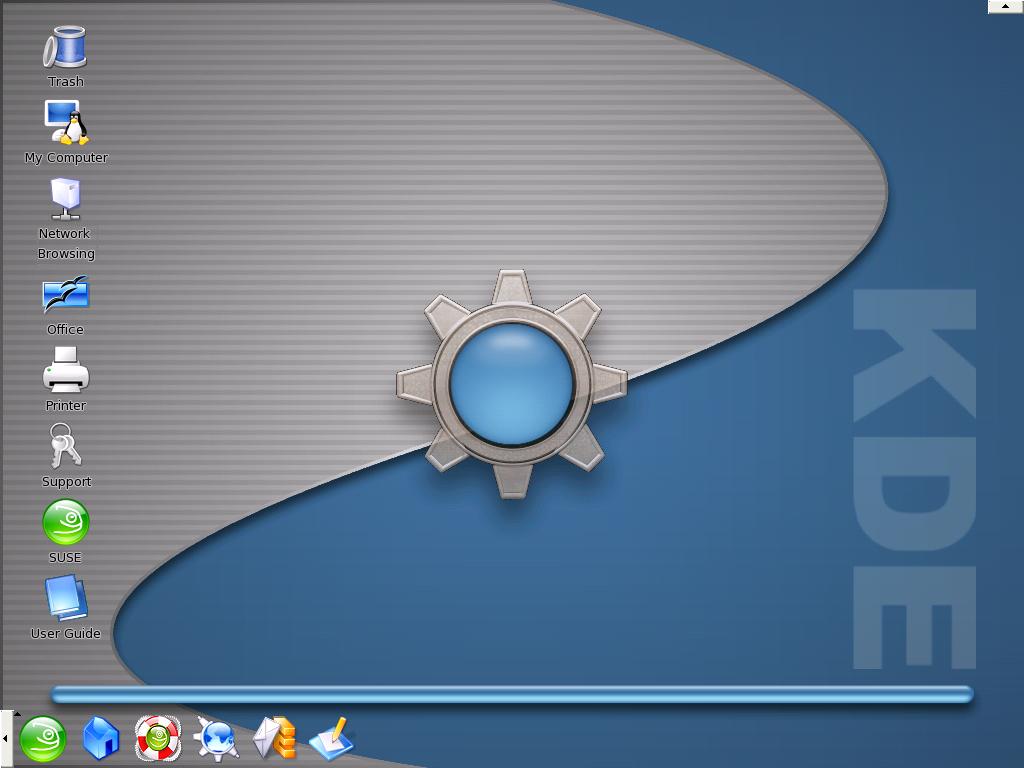Image resolution: width=1024 pixels, height=768 pixels.
Task: Launch the Konqueror globe browser icon
Action: (216, 739)
